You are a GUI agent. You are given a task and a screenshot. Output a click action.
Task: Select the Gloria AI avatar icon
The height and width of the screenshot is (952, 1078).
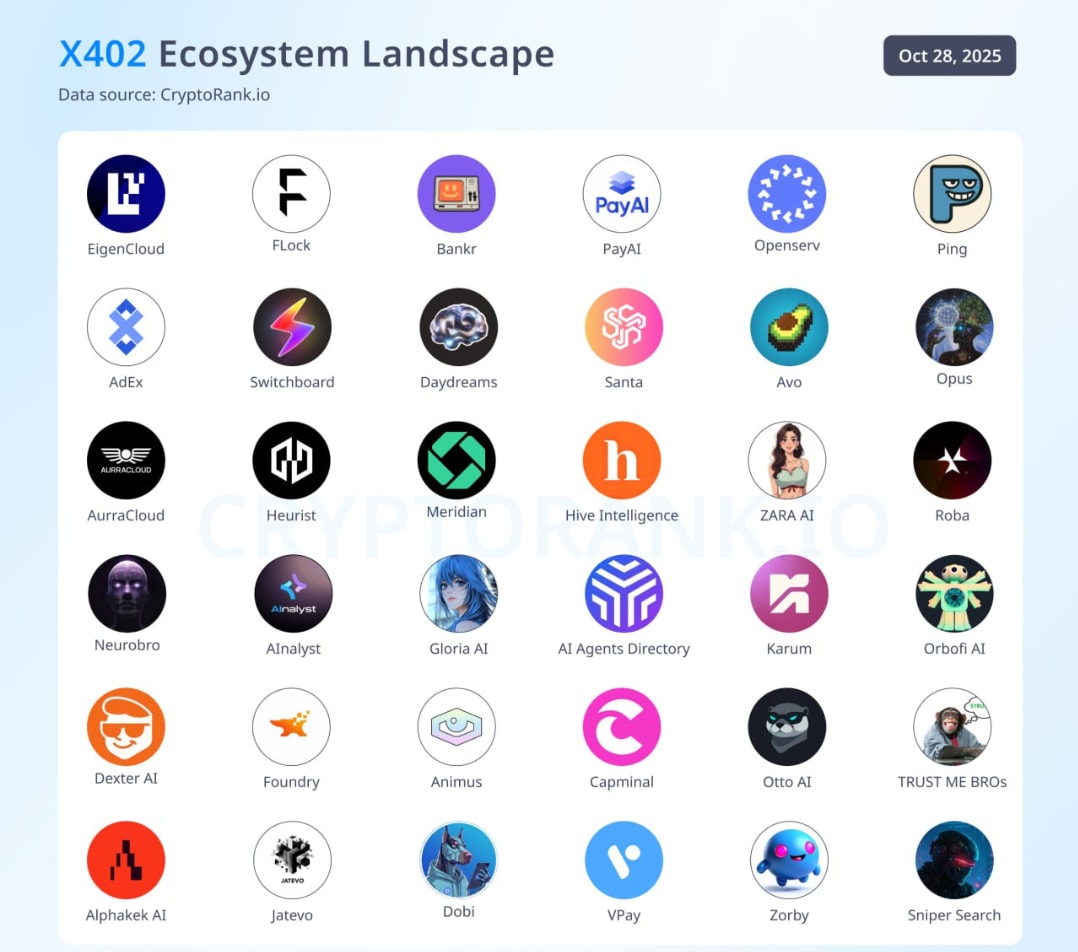pos(459,594)
